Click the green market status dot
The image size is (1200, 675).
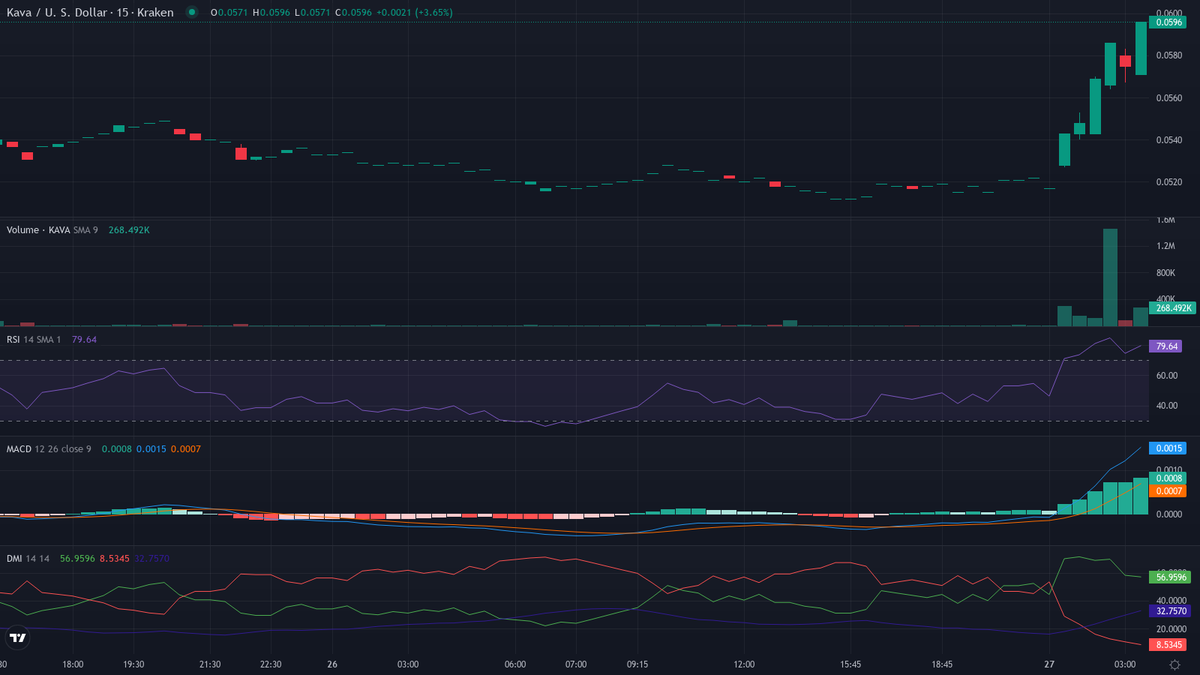192,12
